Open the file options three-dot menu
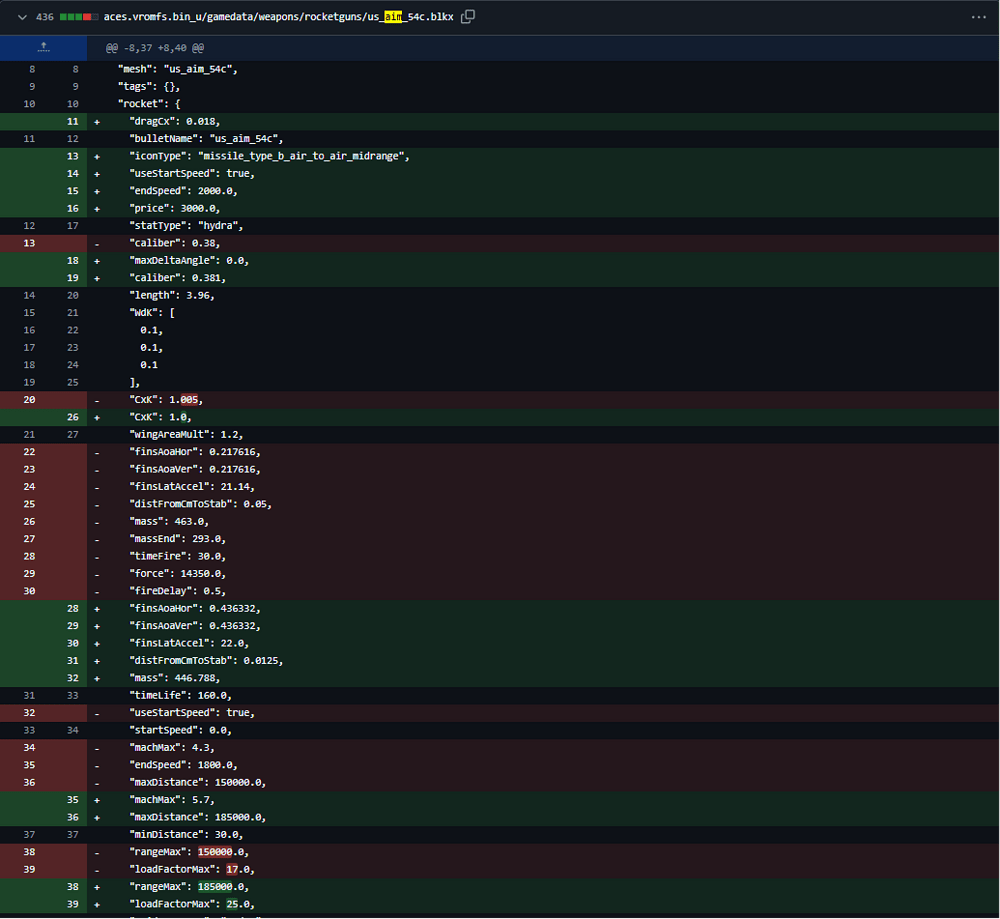 978,17
